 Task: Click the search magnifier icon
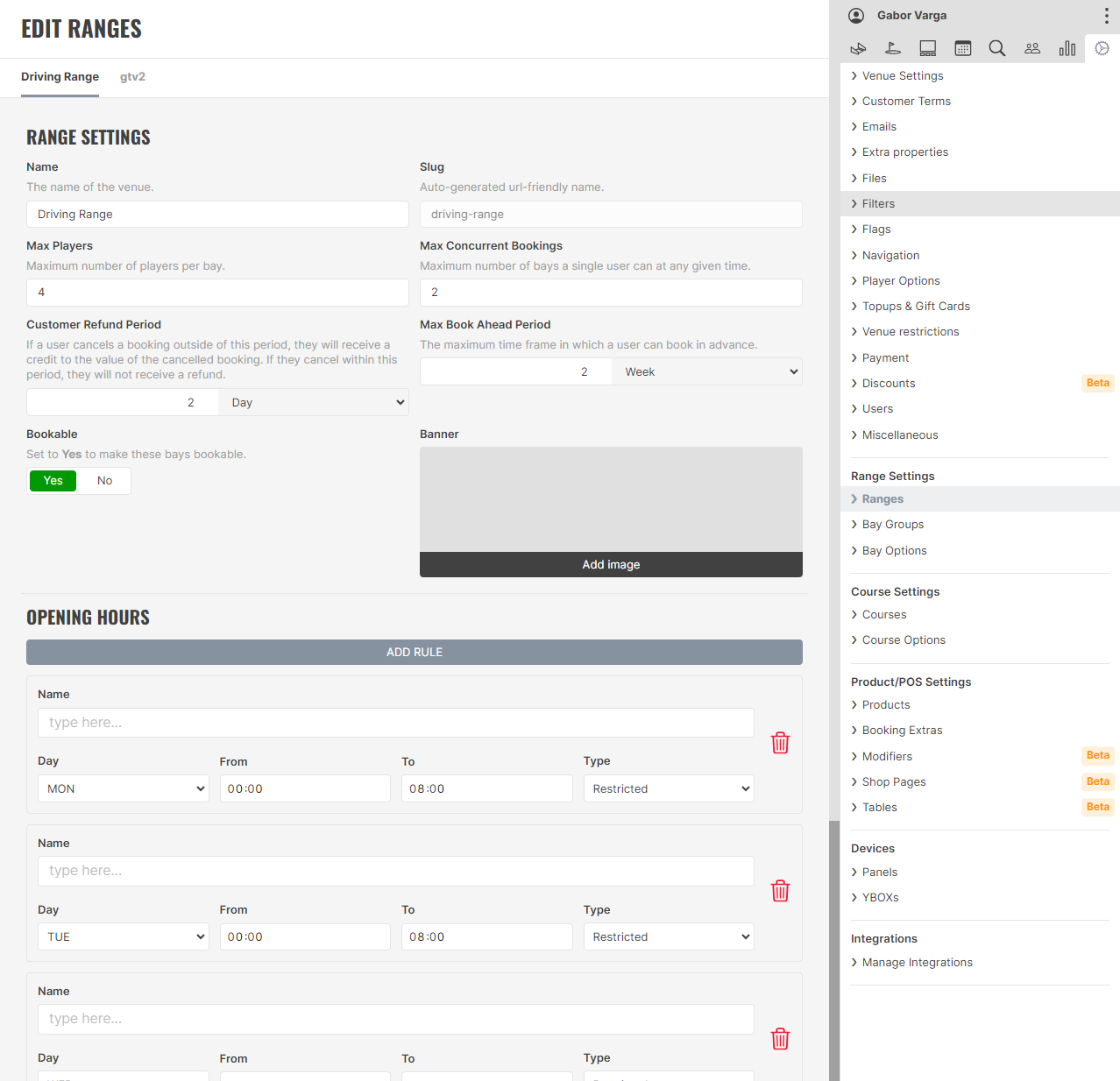pos(997,49)
